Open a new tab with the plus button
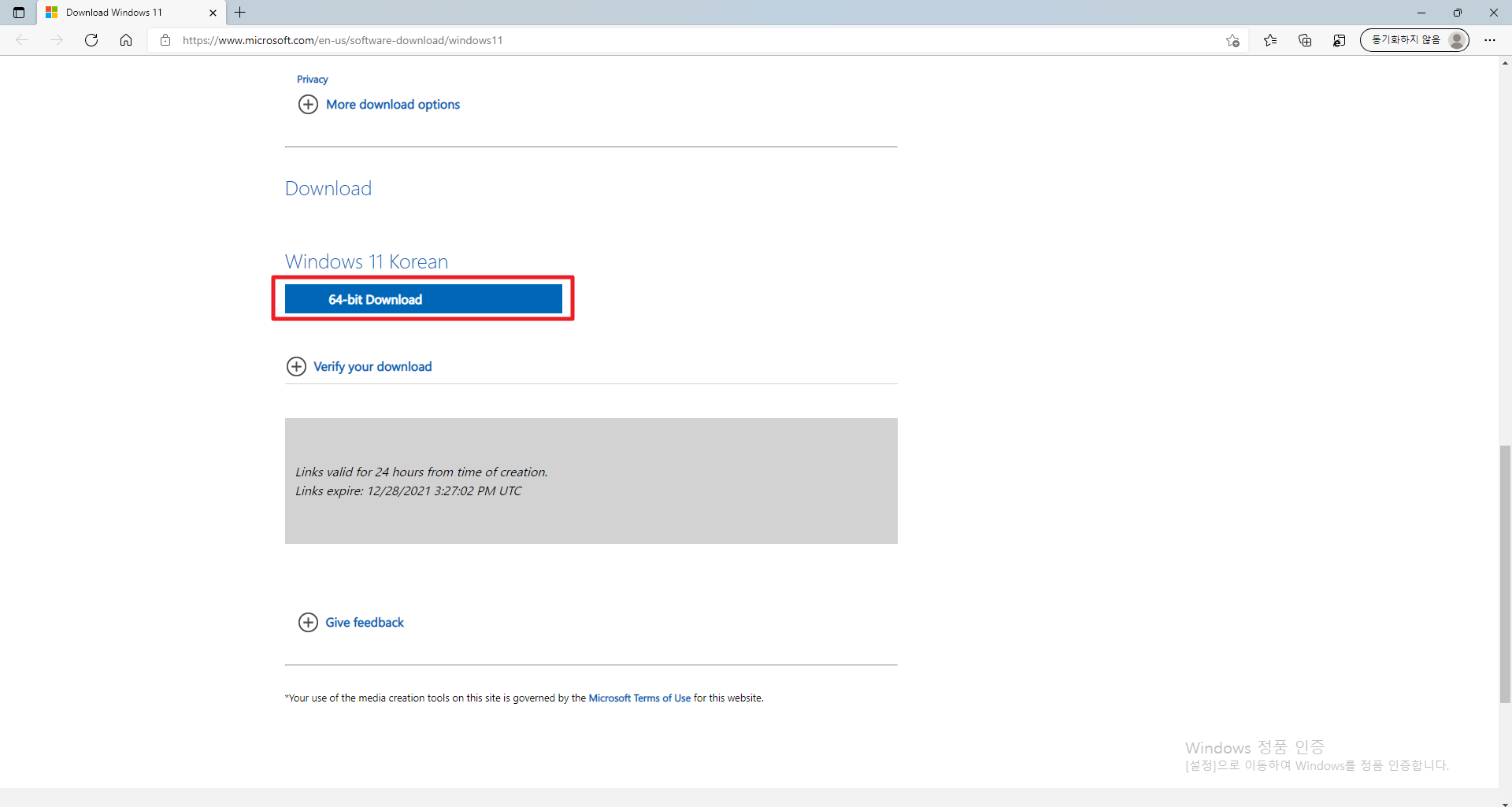The width and height of the screenshot is (1512, 807). point(240,13)
